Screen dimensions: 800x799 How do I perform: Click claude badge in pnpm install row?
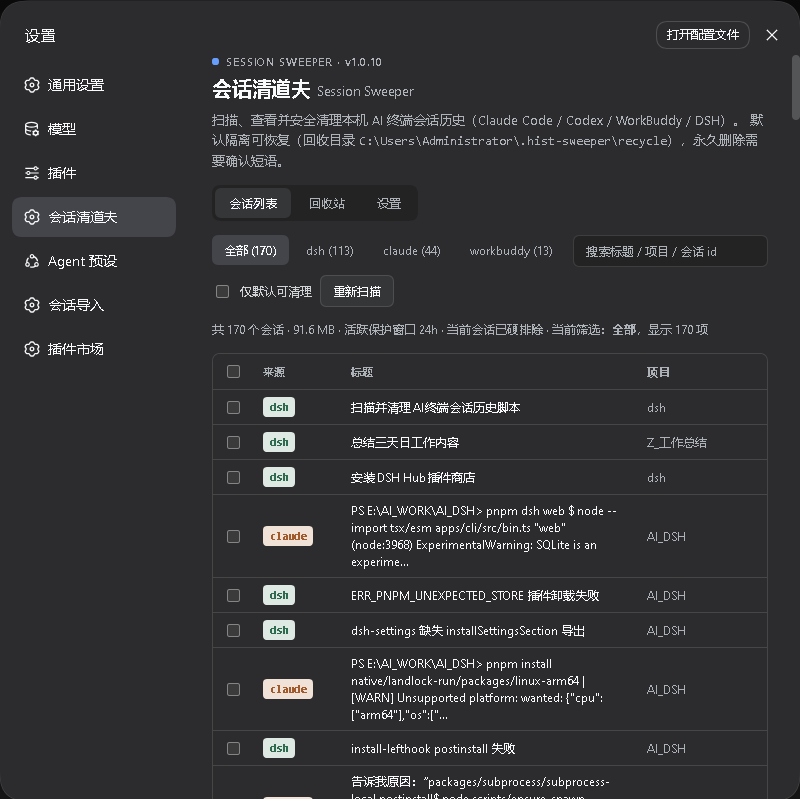(x=288, y=689)
